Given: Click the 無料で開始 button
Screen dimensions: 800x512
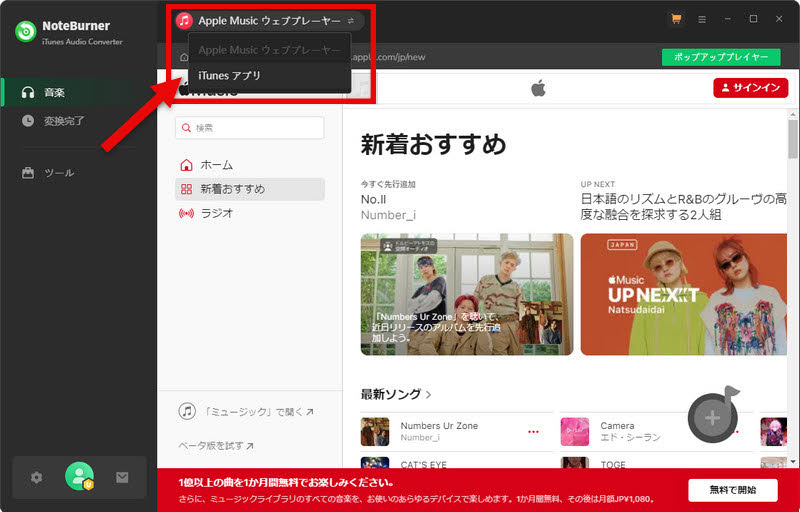Looking at the screenshot, I should click(x=733, y=490).
